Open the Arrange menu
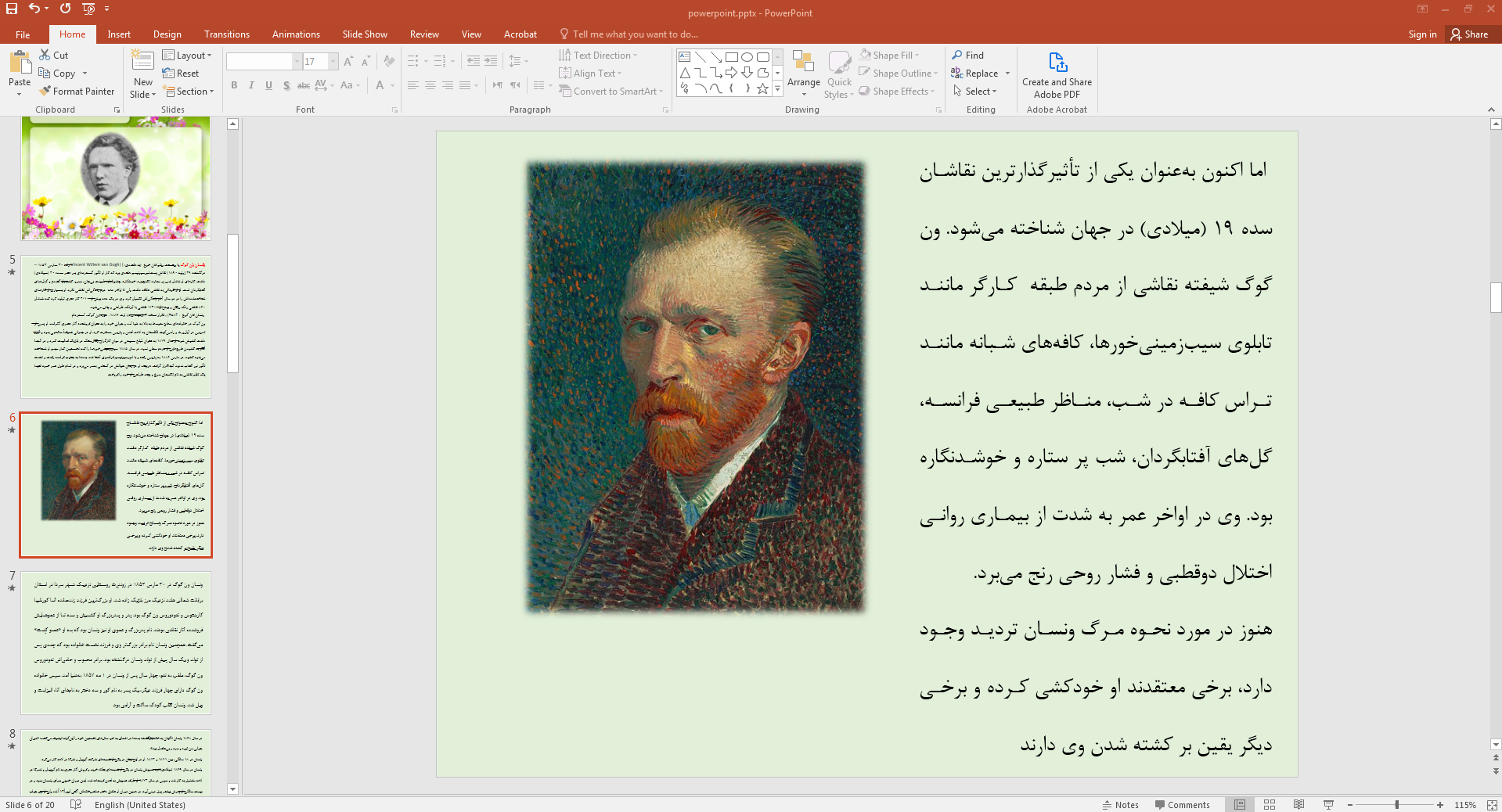 pos(804,73)
